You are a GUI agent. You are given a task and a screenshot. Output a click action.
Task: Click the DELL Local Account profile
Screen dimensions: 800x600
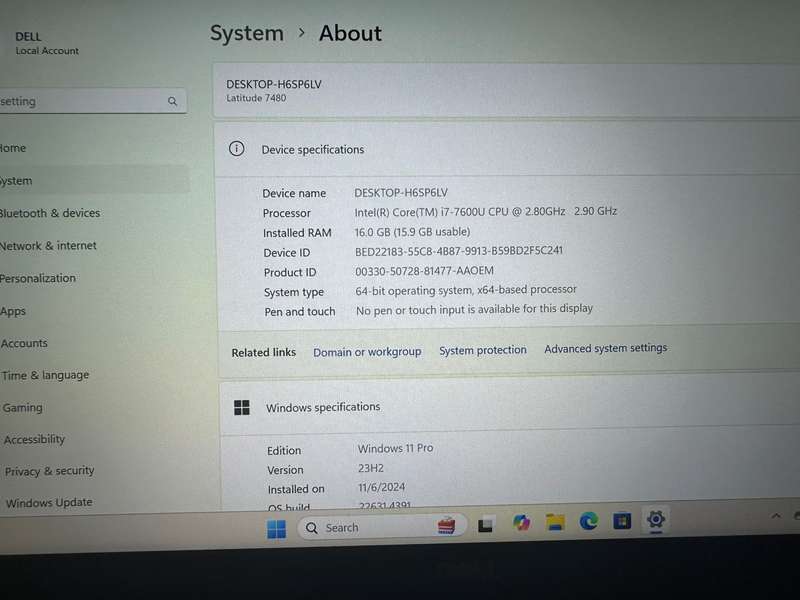coord(47,43)
